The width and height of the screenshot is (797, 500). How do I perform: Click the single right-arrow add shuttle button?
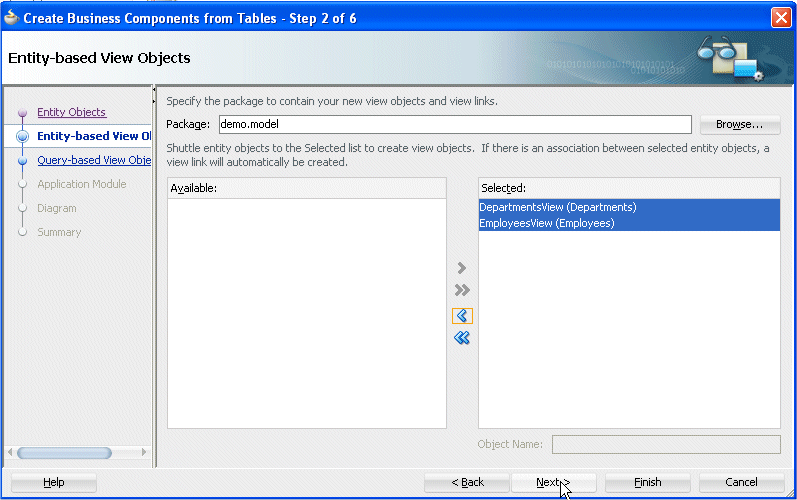point(462,268)
